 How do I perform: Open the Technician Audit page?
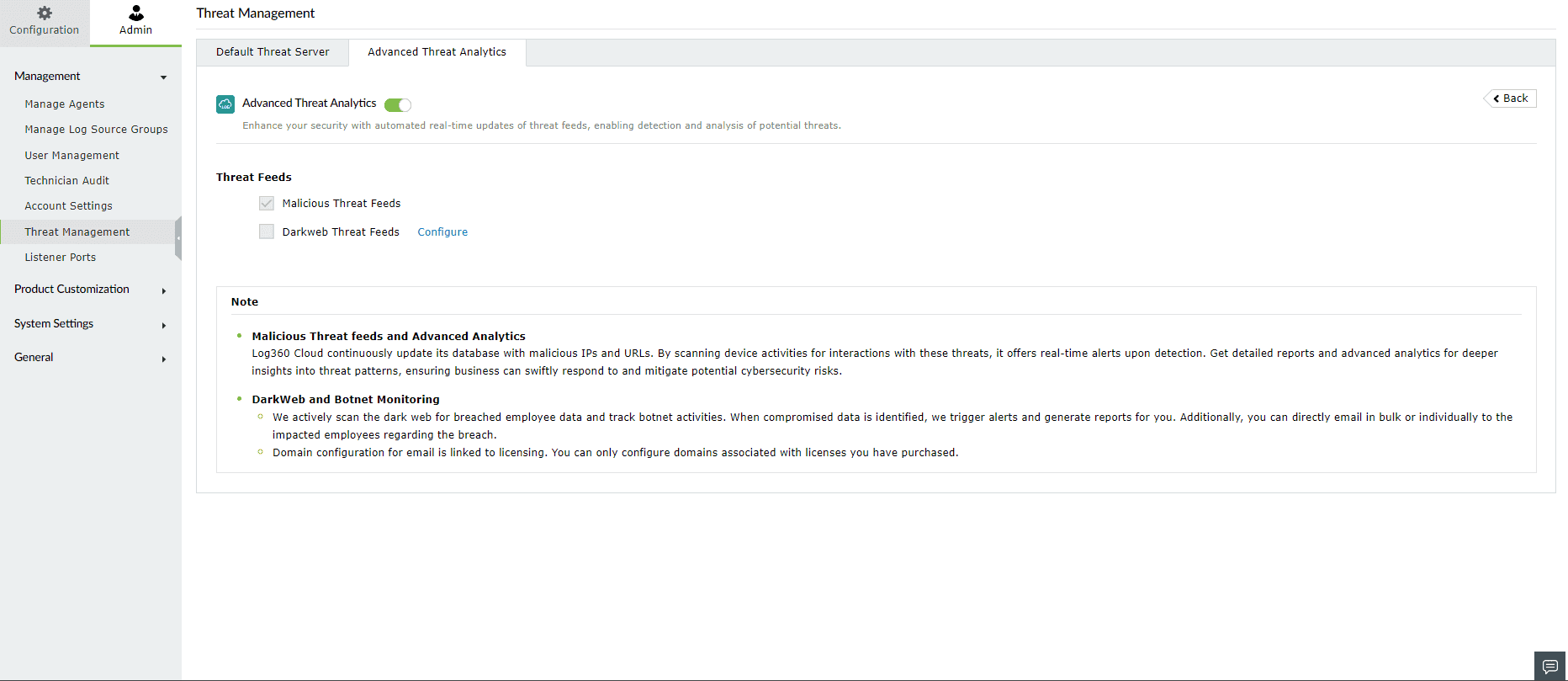(x=67, y=181)
